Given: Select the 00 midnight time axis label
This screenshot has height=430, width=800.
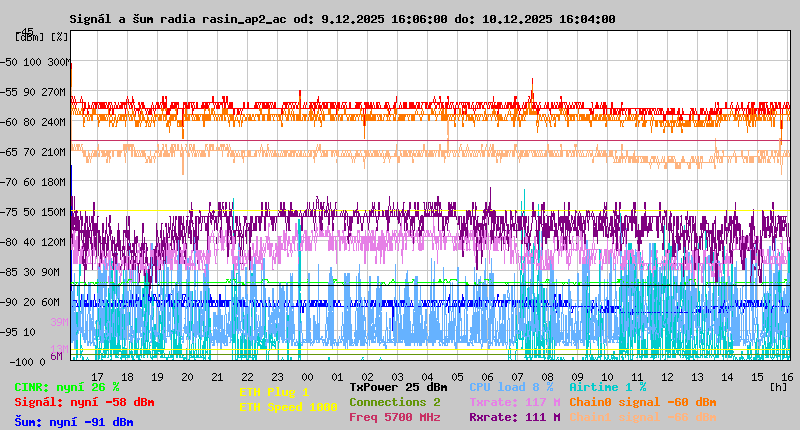Looking at the screenshot, I should coord(308,377).
